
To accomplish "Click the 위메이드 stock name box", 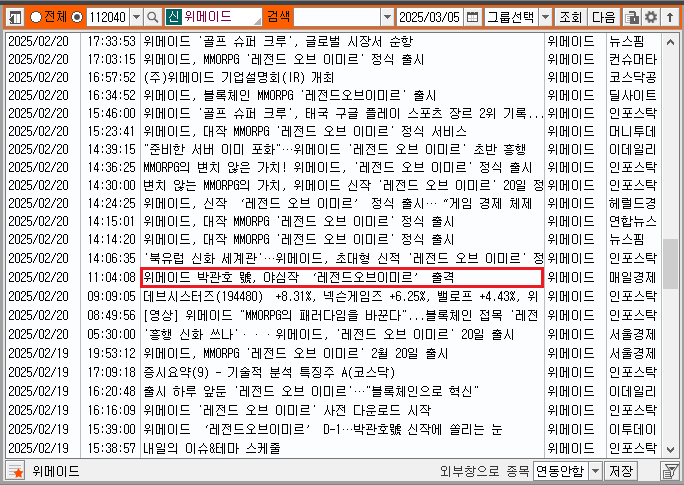I will (x=221, y=17).
